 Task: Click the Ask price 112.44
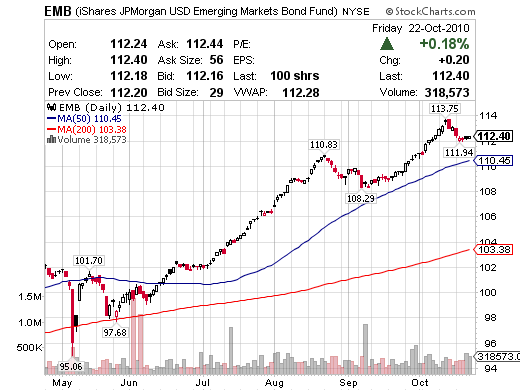[x=205, y=44]
